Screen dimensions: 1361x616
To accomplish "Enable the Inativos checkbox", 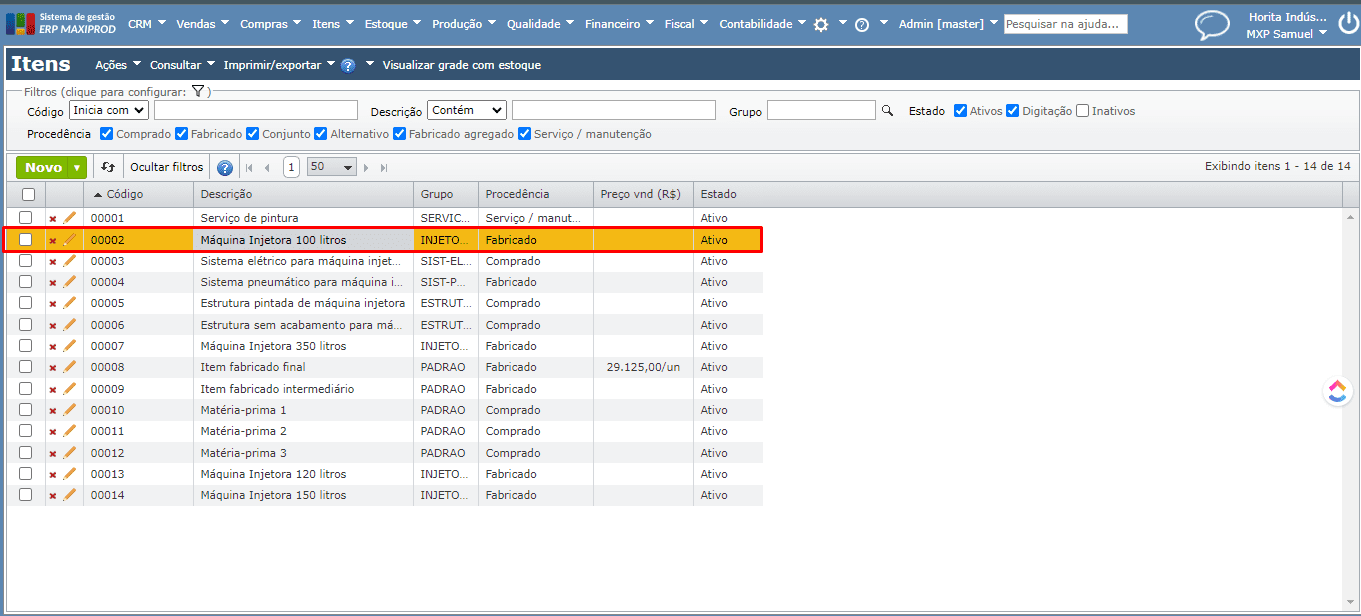I will pyautogui.click(x=1082, y=111).
